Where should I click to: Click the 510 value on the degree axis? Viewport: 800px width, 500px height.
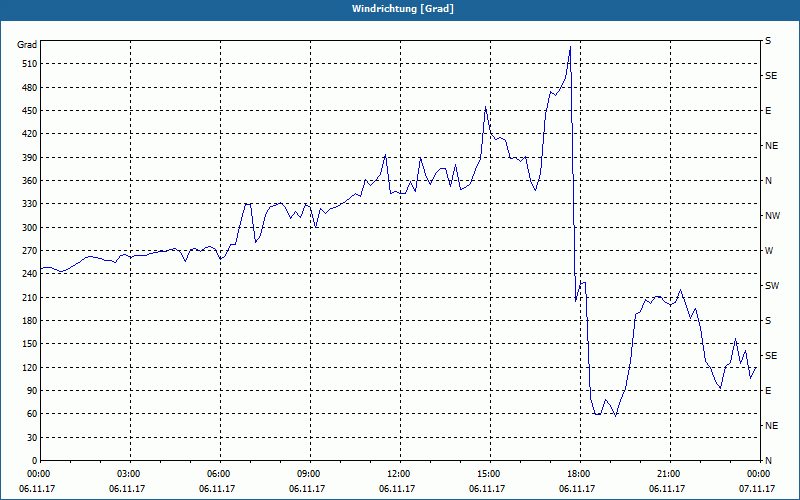coord(31,64)
